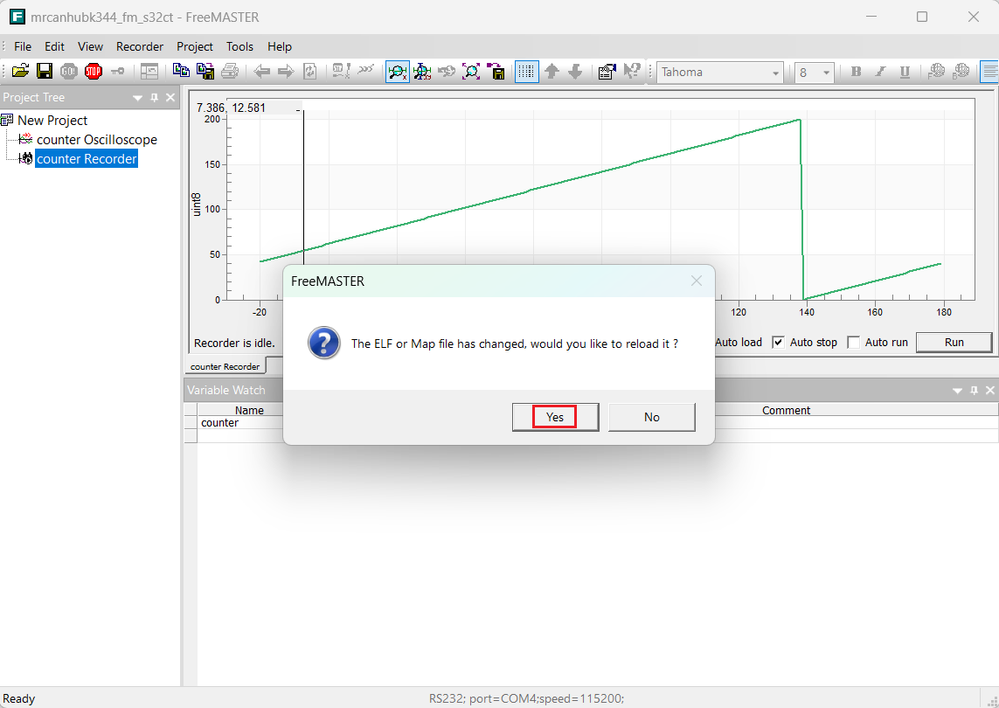Select counter Oscilloscope tree item
The width and height of the screenshot is (999, 708).
pyautogui.click(x=97, y=140)
